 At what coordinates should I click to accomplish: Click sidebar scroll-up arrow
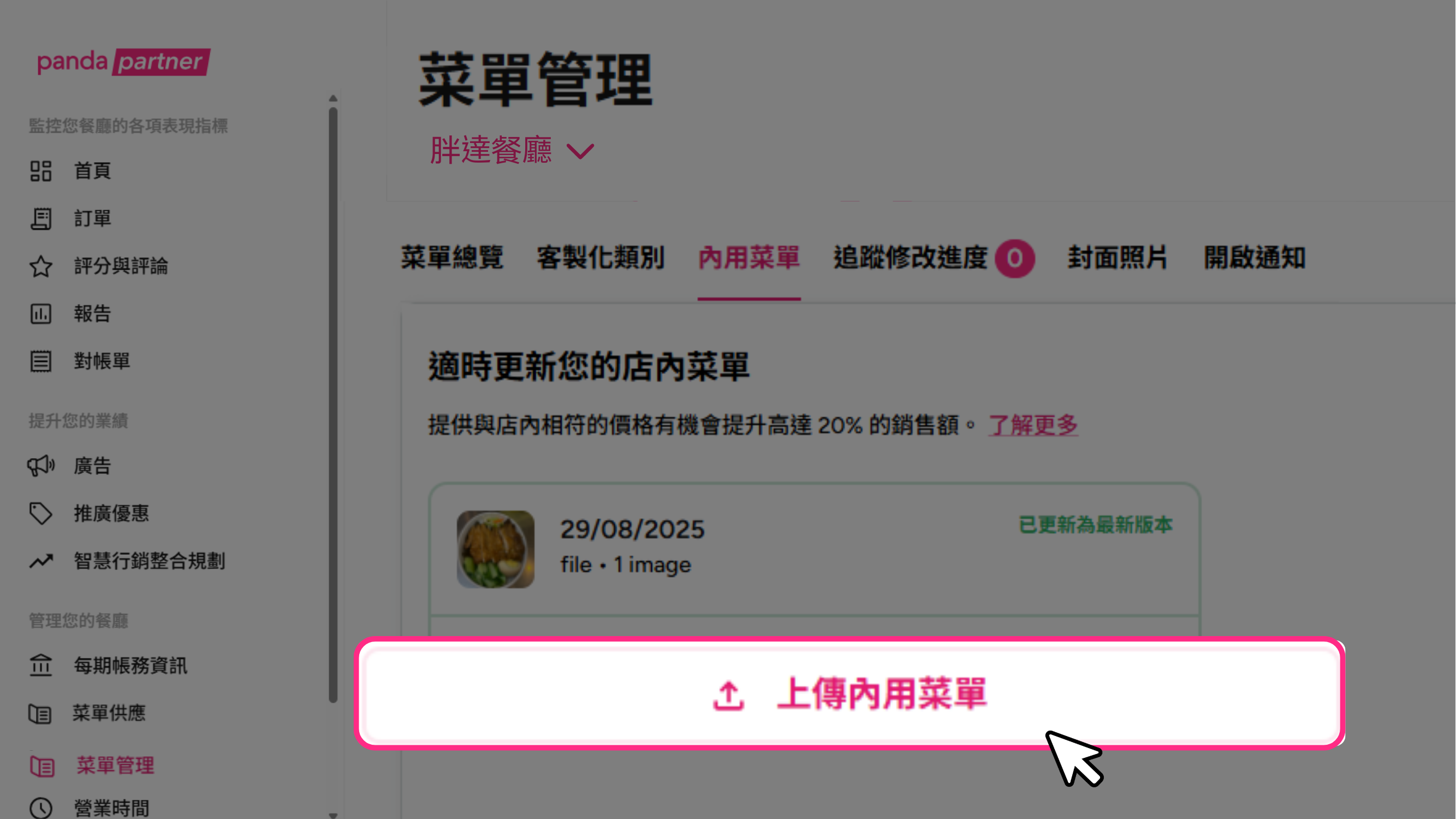click(333, 98)
